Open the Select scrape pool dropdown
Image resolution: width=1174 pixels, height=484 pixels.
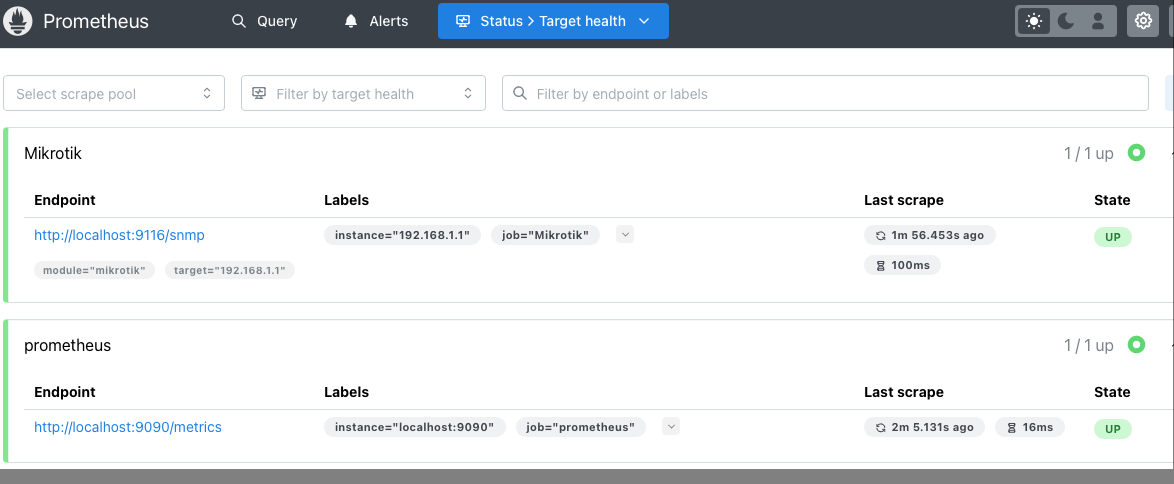pos(114,94)
